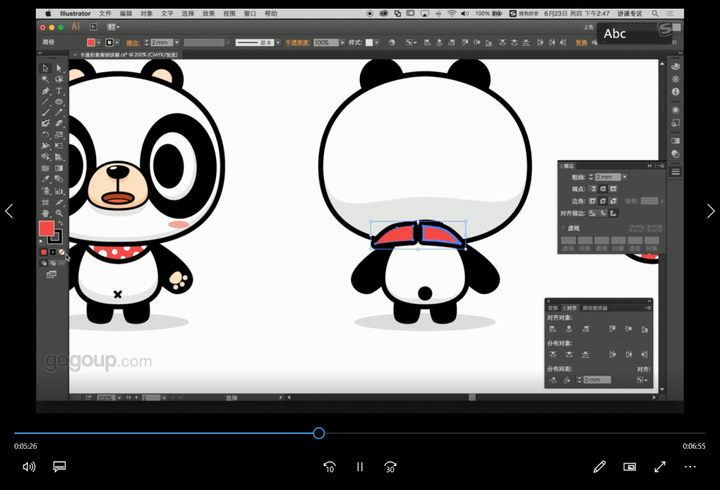720x490 pixels.
Task: Click horizontal align center in Align panel
Action: [x=569, y=329]
